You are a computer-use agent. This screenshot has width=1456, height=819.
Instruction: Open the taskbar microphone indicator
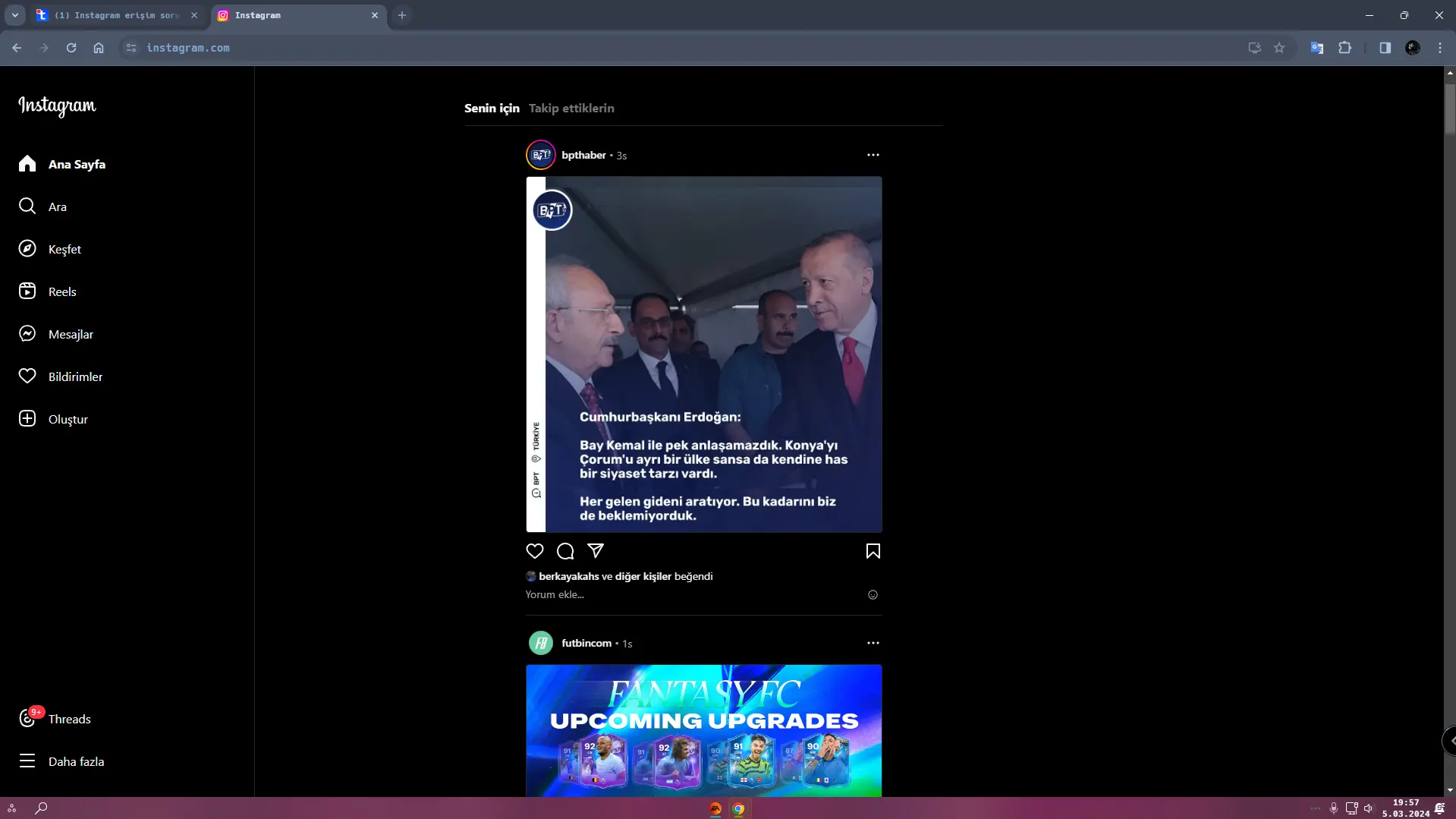(x=1333, y=808)
